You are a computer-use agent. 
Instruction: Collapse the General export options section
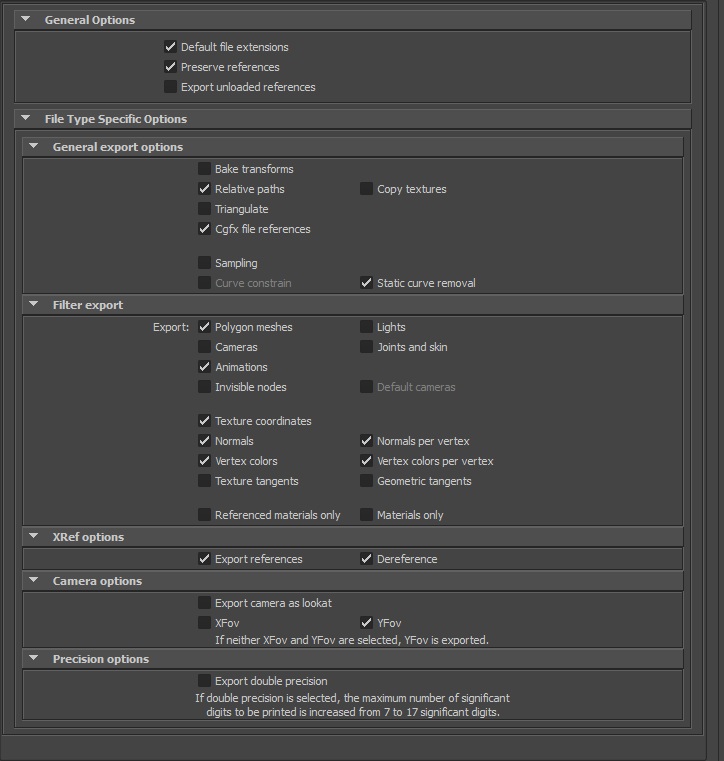click(x=33, y=147)
